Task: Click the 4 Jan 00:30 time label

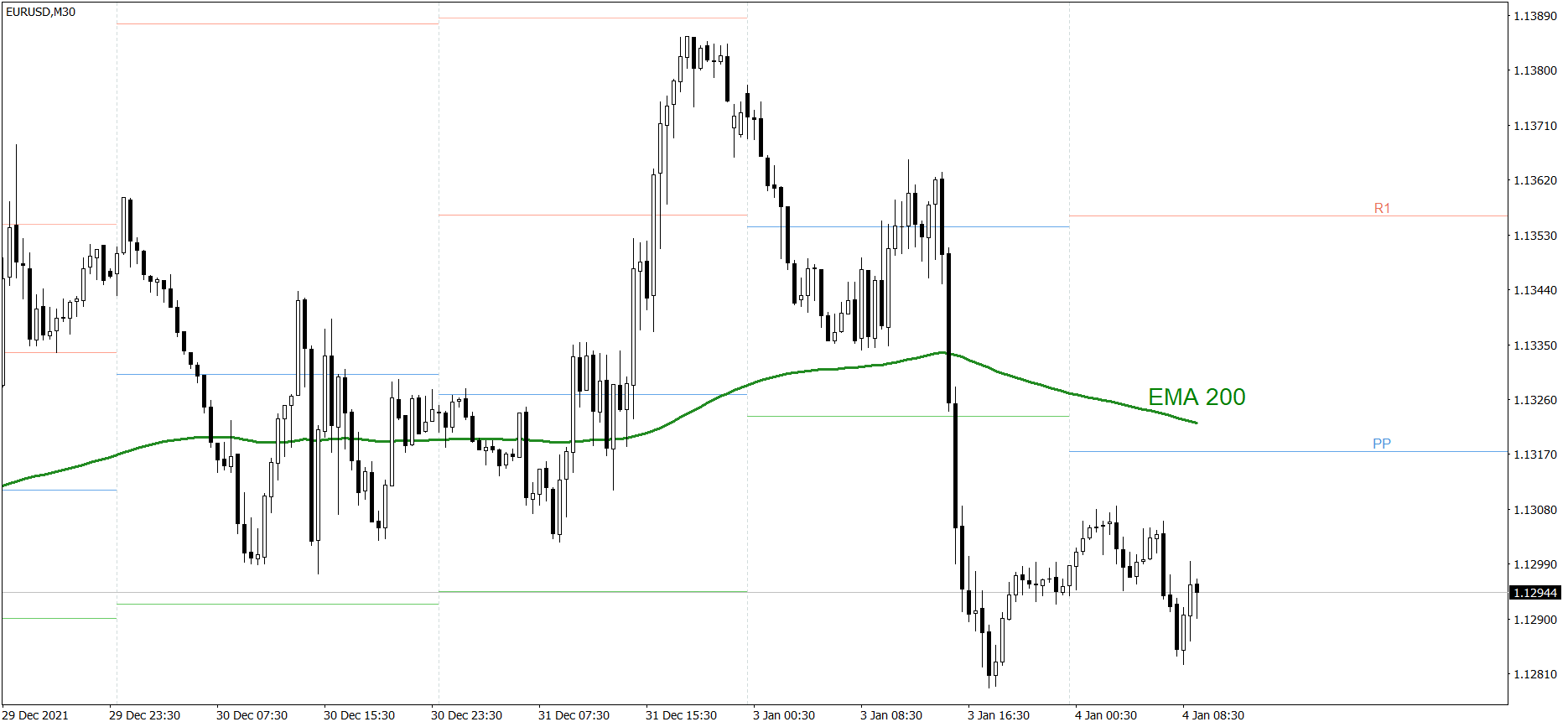Action: pyautogui.click(x=1106, y=715)
